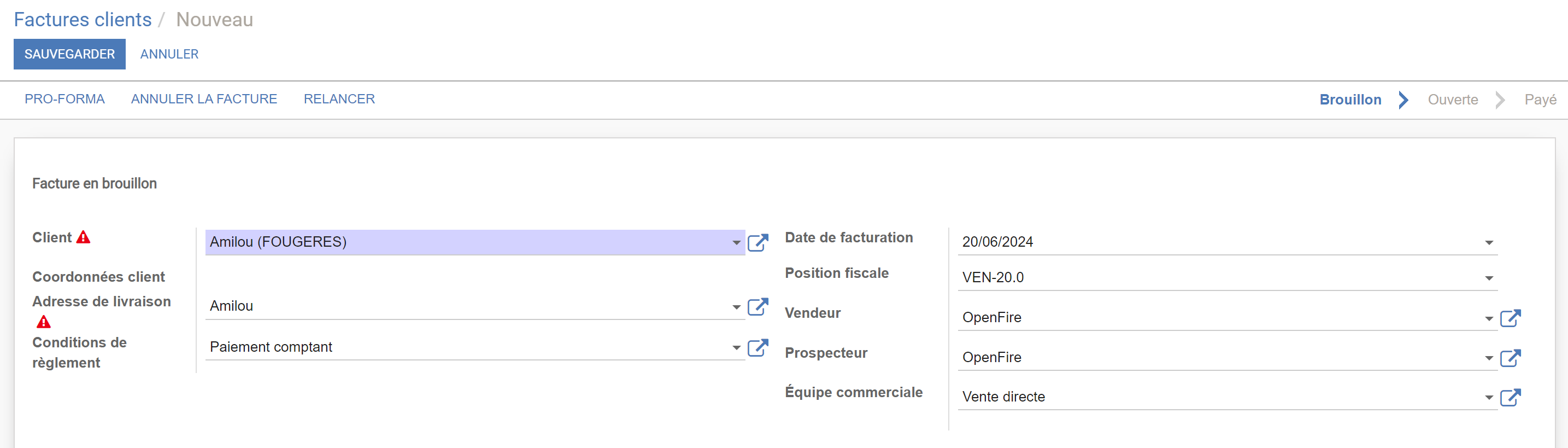Expand the Équipe commerciale dropdown arrow
1568x448 pixels.
click(1489, 398)
